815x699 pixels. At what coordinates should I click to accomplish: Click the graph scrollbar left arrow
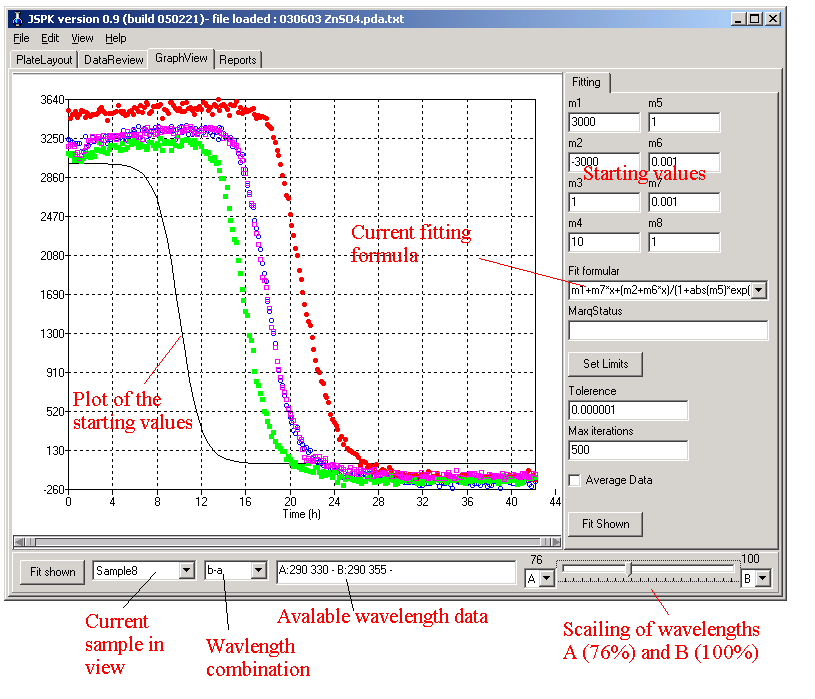(19, 542)
